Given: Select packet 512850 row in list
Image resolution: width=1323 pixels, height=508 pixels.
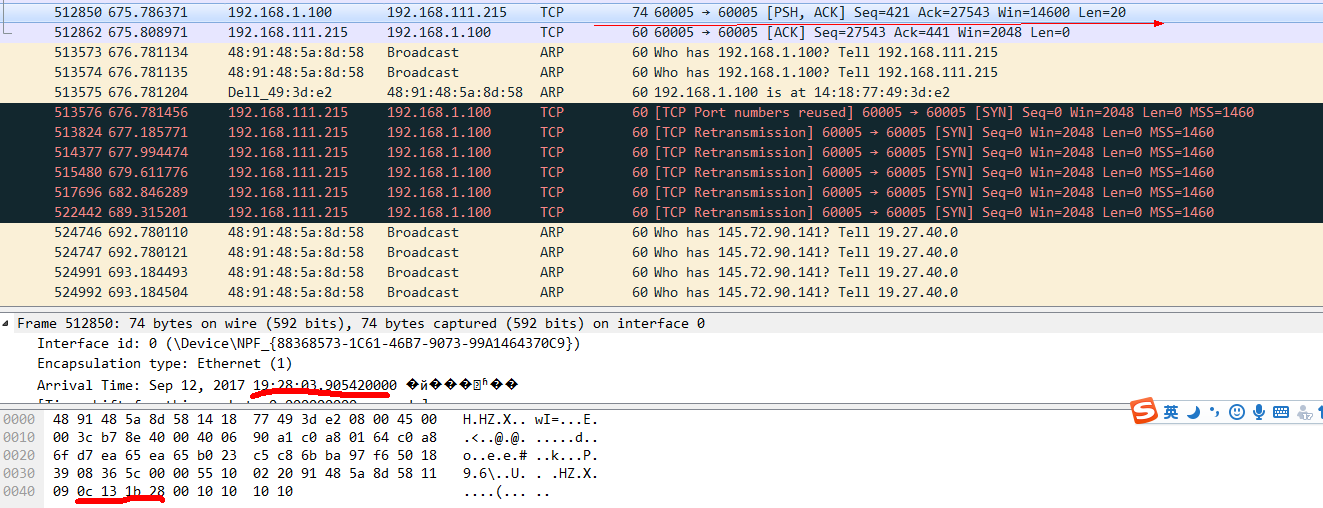Looking at the screenshot, I should click(x=661, y=12).
